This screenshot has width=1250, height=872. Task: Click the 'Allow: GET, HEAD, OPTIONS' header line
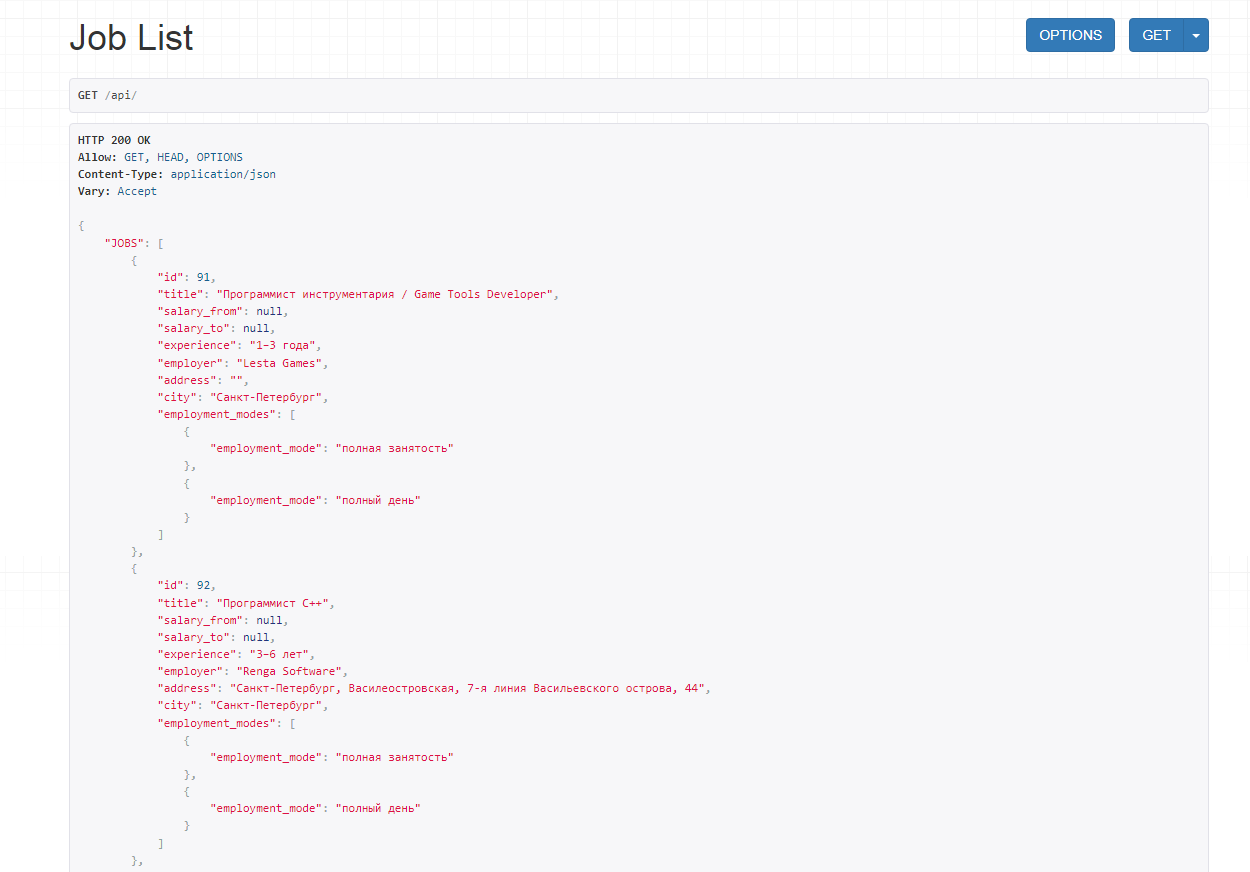pyautogui.click(x=160, y=157)
